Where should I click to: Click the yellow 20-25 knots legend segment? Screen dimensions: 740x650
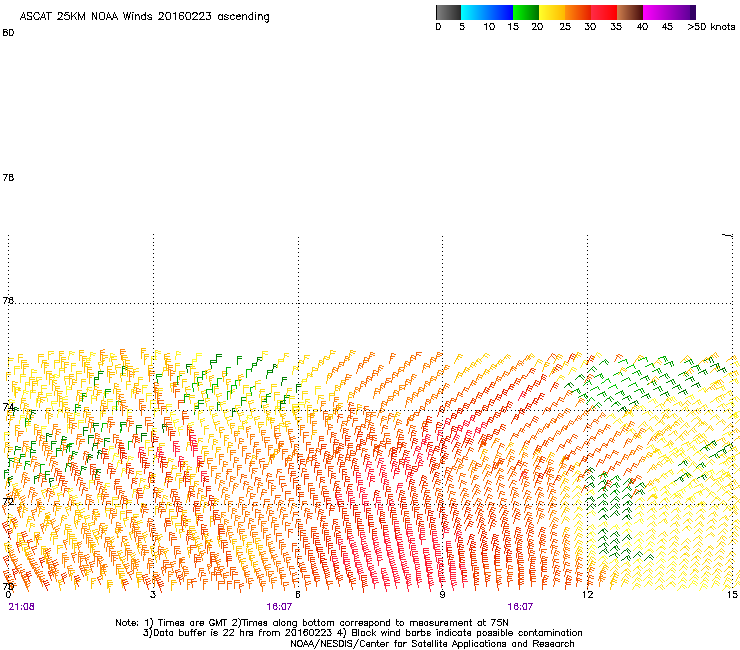click(x=552, y=12)
